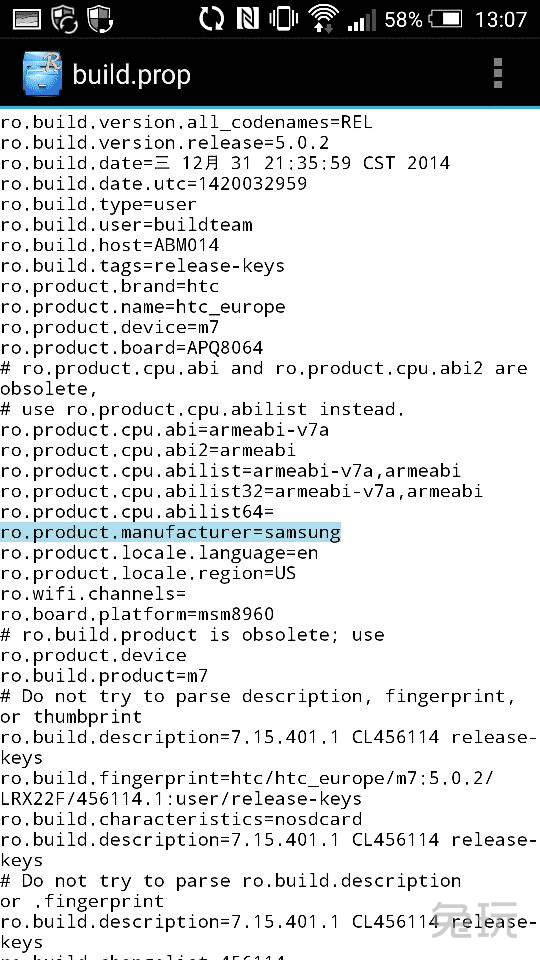Place cursor in highlighted manufacturer=samsung line
Image resolution: width=540 pixels, height=960 pixels.
(170, 533)
